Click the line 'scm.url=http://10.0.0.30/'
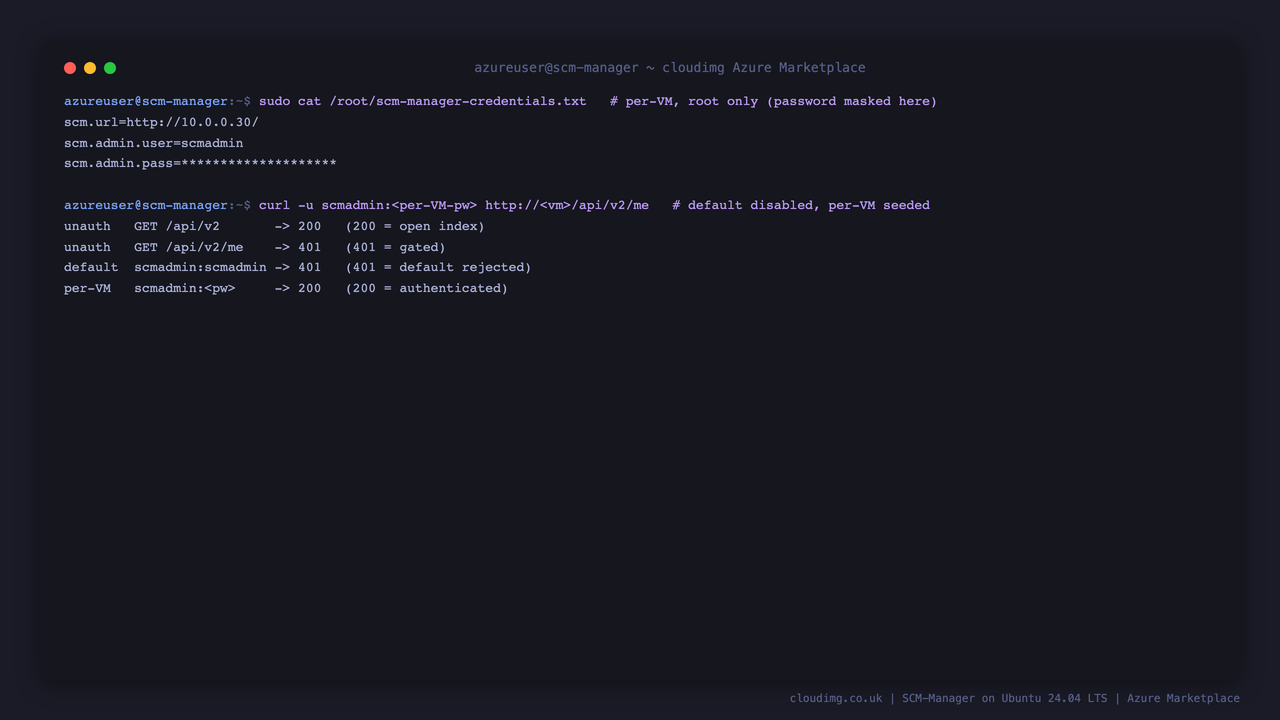Screen dimensions: 1280x720 (161, 122)
